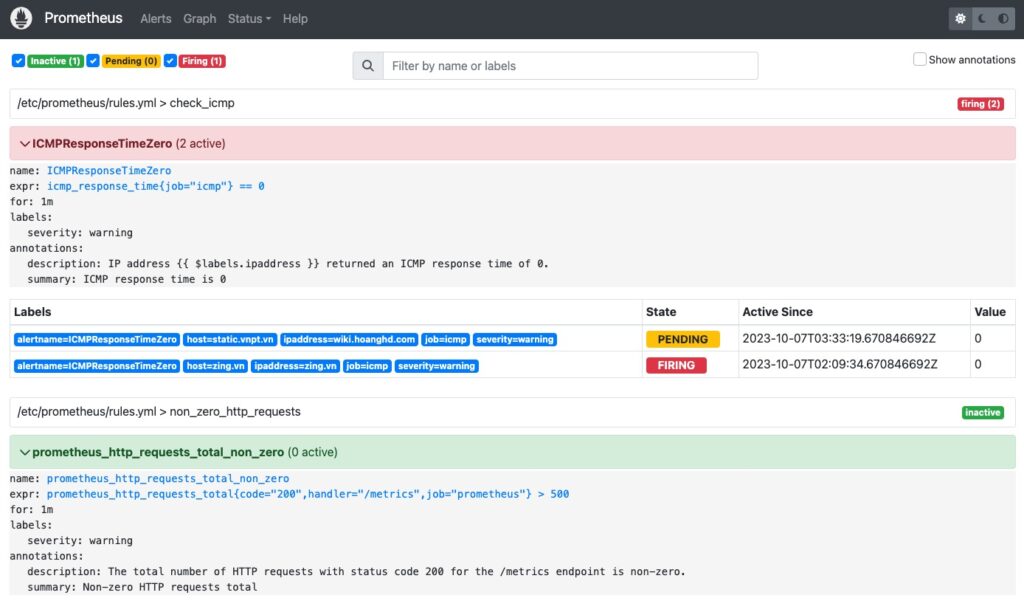Click ipaddress=zing.vn label tag
Image resolution: width=1024 pixels, height=615 pixels.
click(295, 366)
